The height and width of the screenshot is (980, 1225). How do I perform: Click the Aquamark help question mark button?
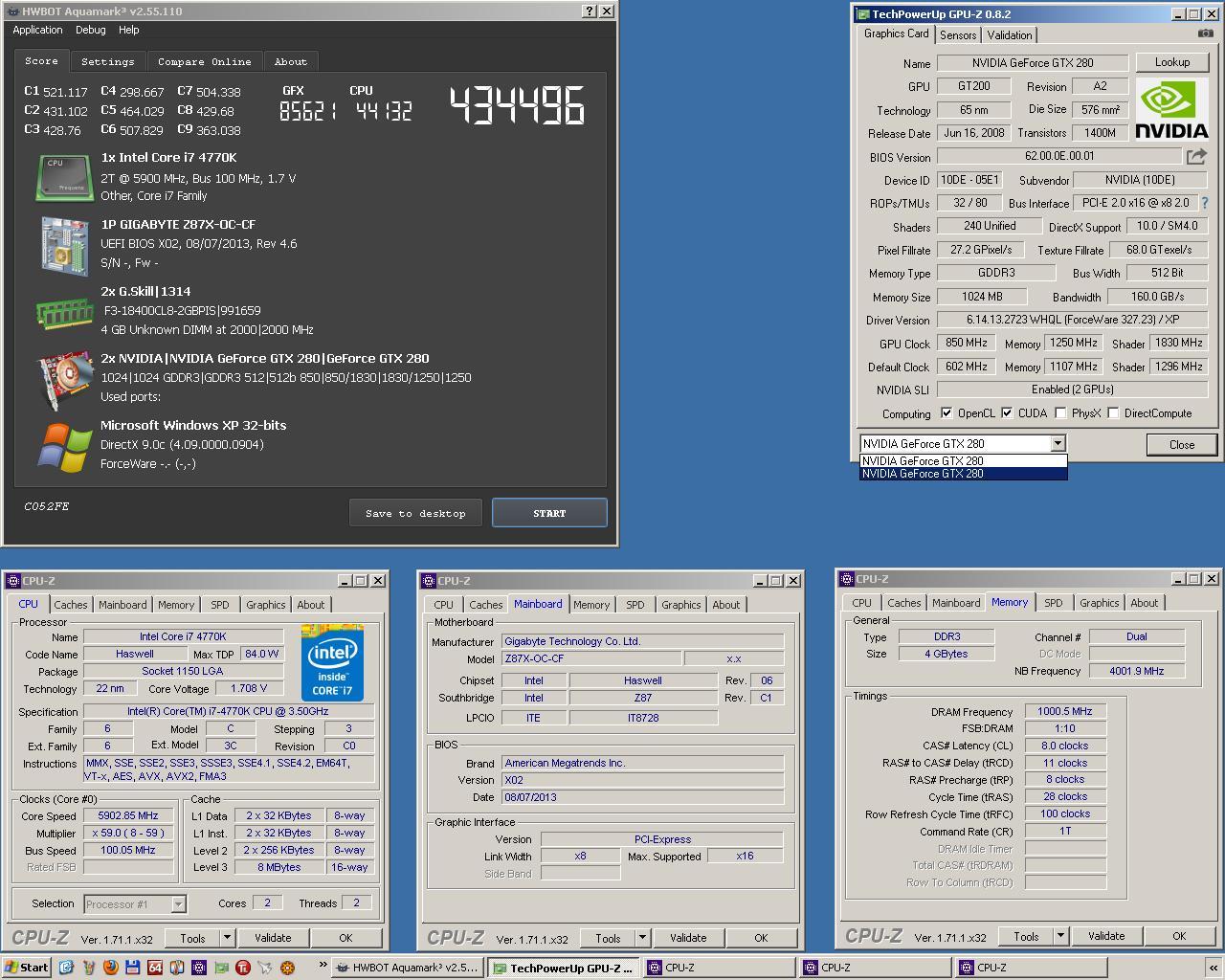pyautogui.click(x=590, y=11)
